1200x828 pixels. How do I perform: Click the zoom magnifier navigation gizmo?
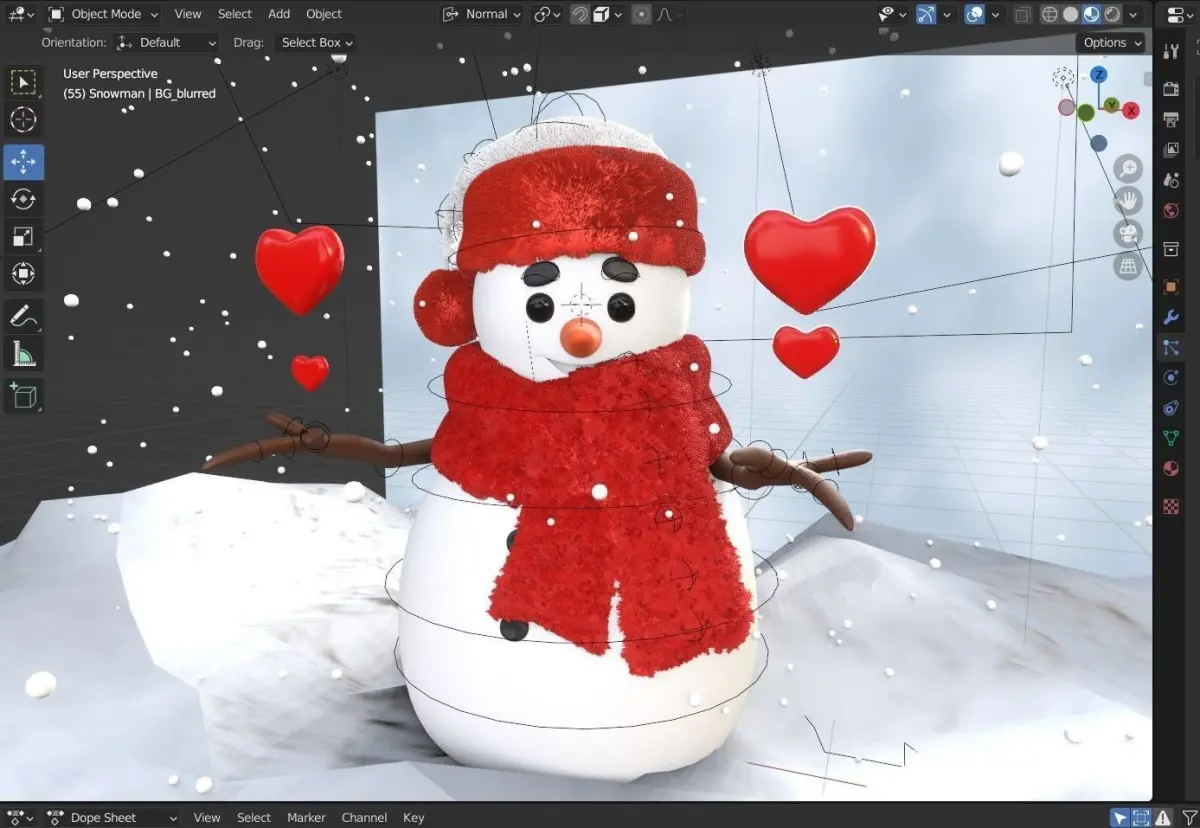tap(1128, 168)
